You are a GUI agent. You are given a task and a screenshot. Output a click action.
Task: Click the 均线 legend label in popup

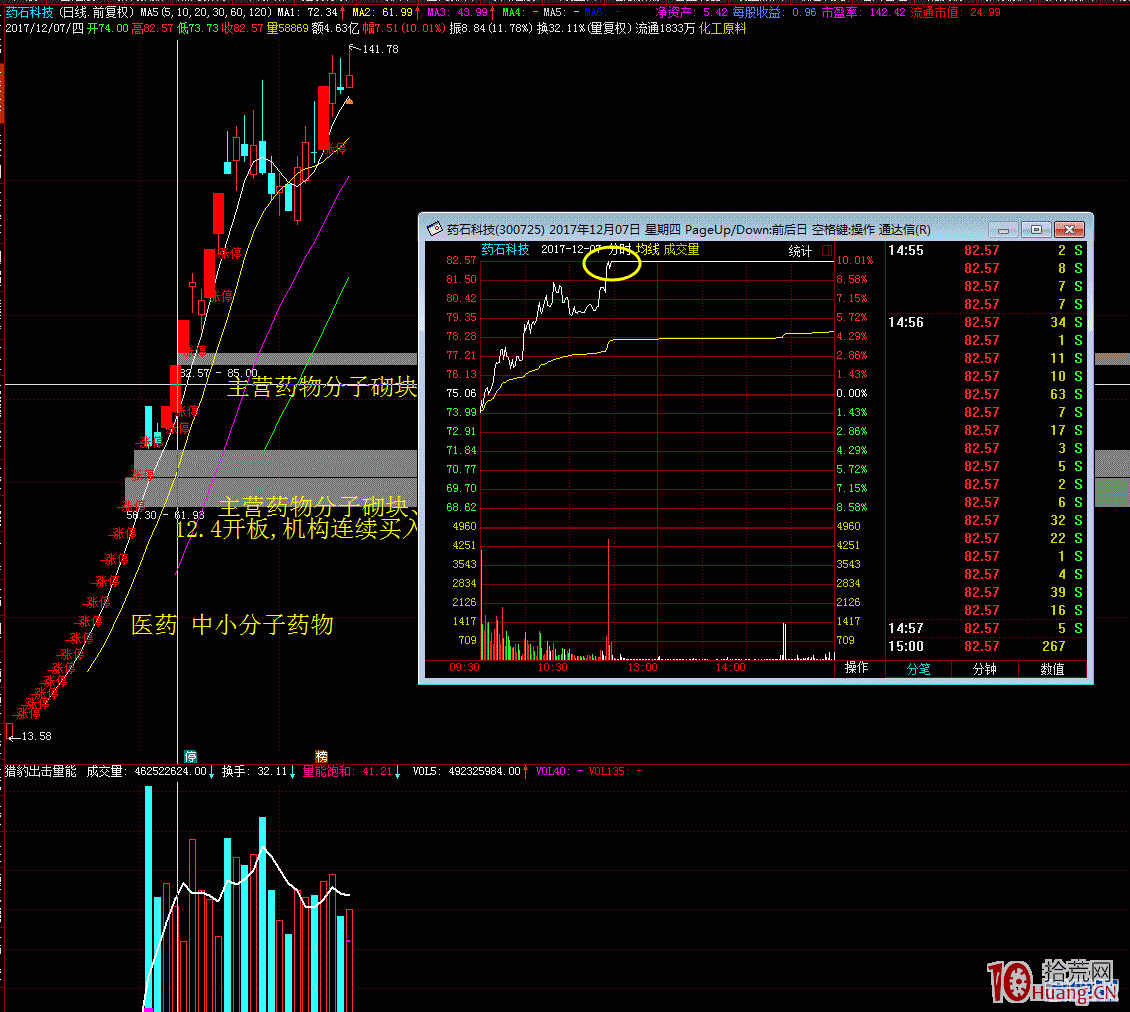pyautogui.click(x=647, y=249)
